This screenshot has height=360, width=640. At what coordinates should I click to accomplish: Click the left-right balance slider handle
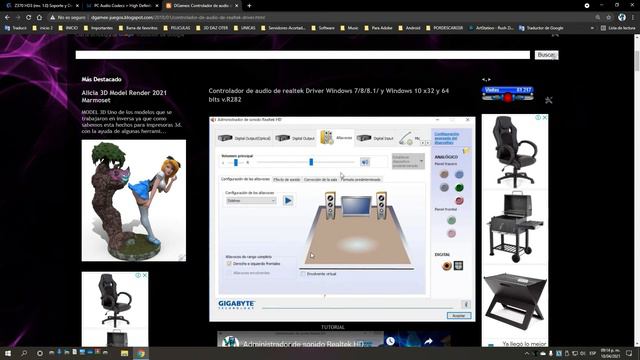236,162
